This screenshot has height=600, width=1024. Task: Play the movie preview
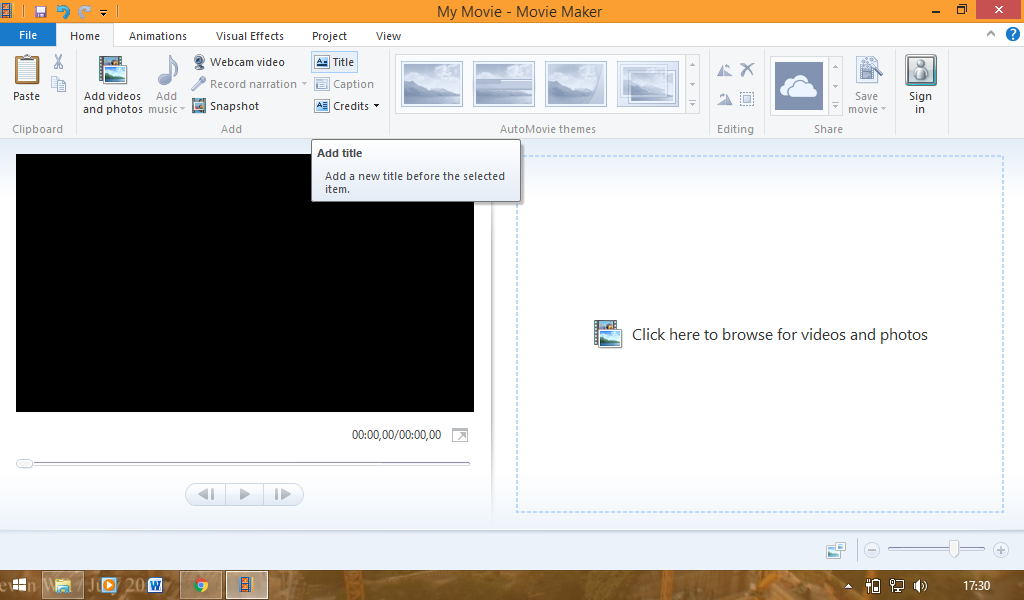(244, 494)
